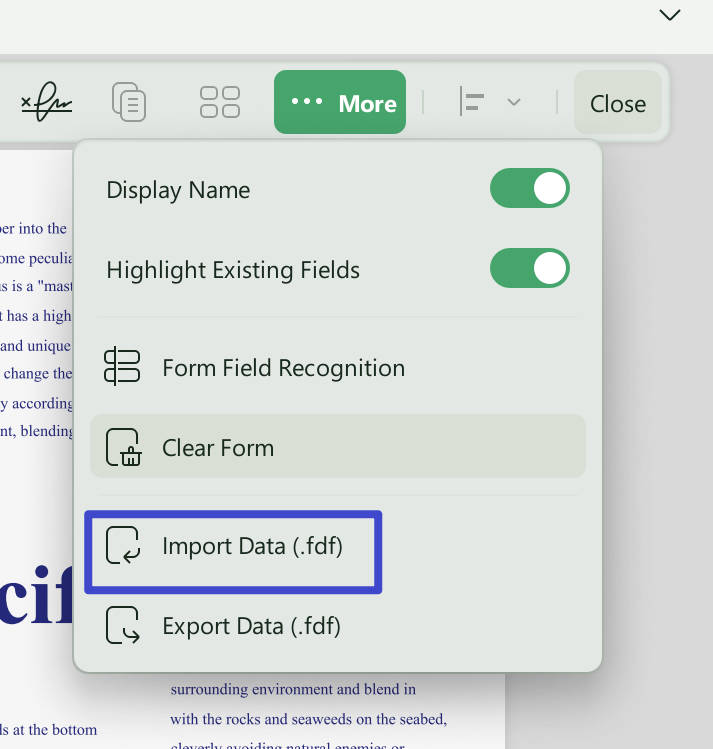Choose Clear Form from the menu
Screen dimensions: 713x749
click(338, 447)
